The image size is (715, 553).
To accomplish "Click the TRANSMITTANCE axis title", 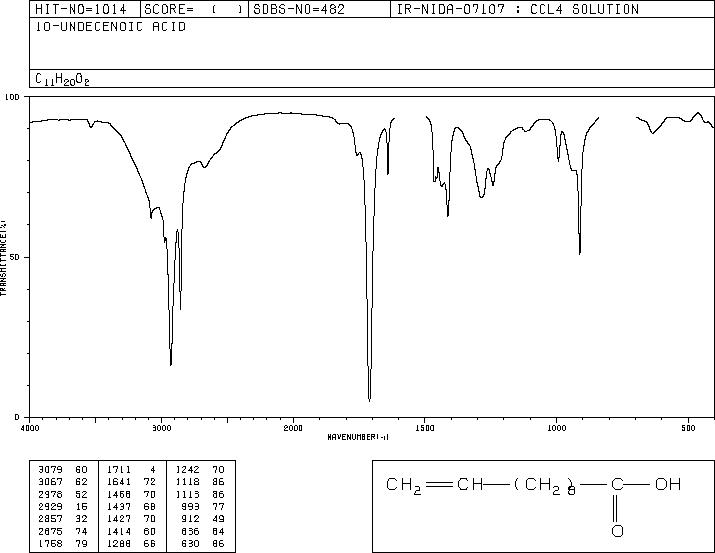I will tap(3, 257).
